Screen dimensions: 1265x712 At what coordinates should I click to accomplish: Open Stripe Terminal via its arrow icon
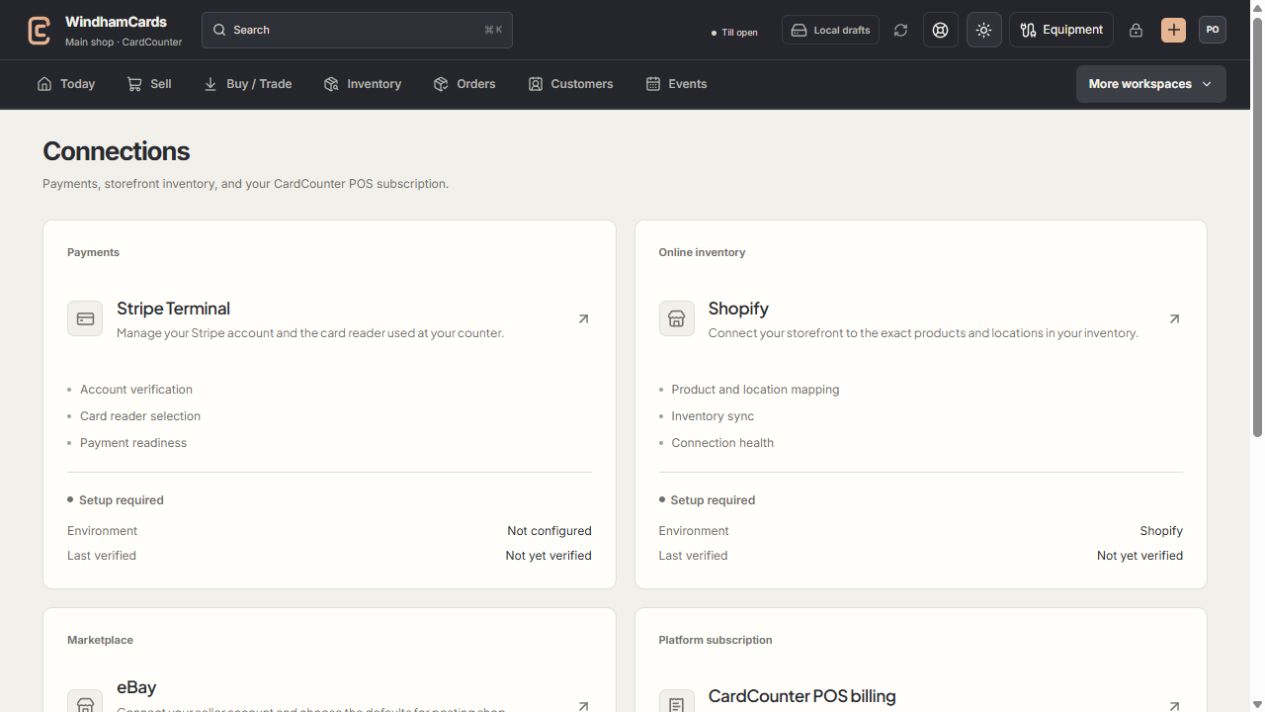point(583,319)
